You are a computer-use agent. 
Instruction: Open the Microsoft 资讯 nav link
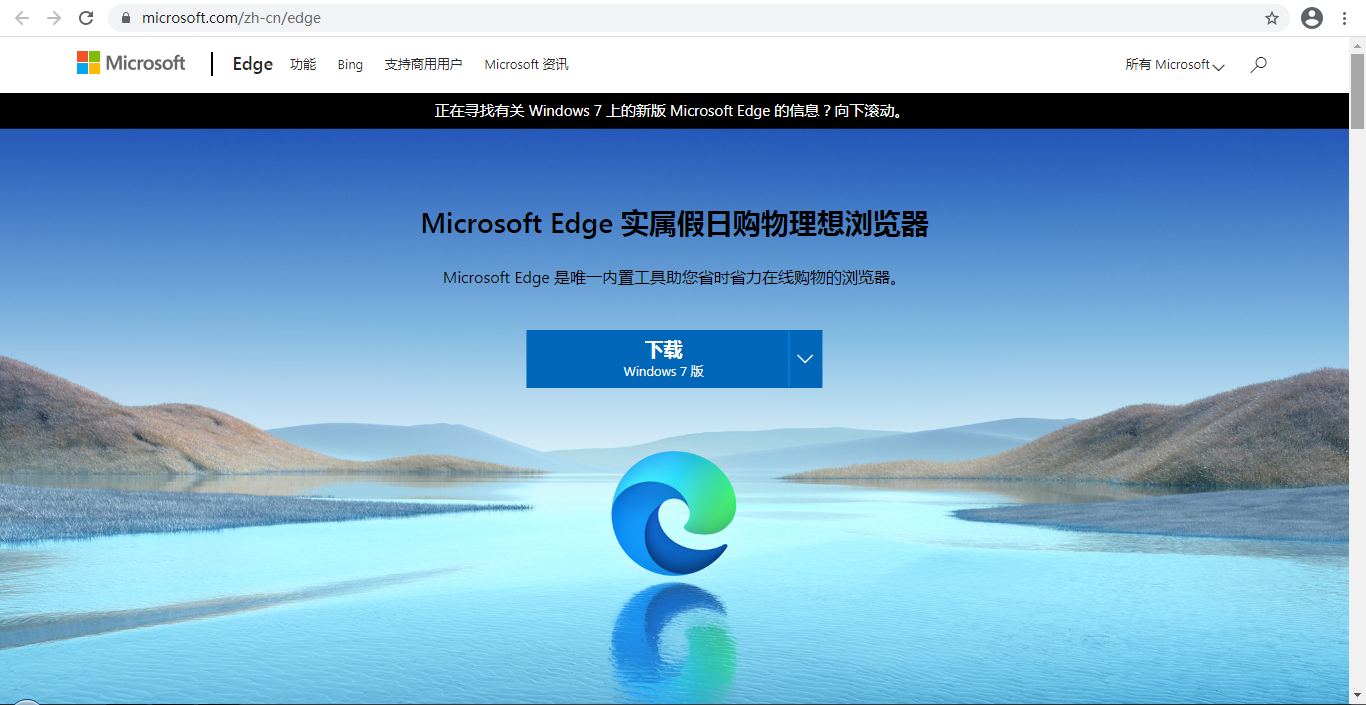526,64
